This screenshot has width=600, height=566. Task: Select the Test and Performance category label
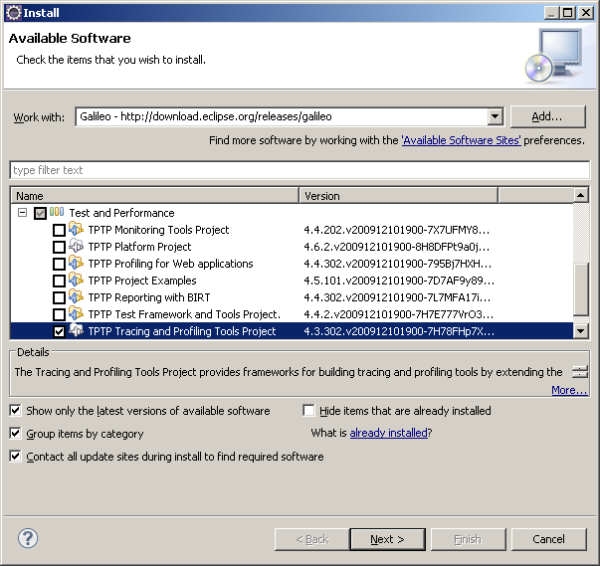(122, 213)
